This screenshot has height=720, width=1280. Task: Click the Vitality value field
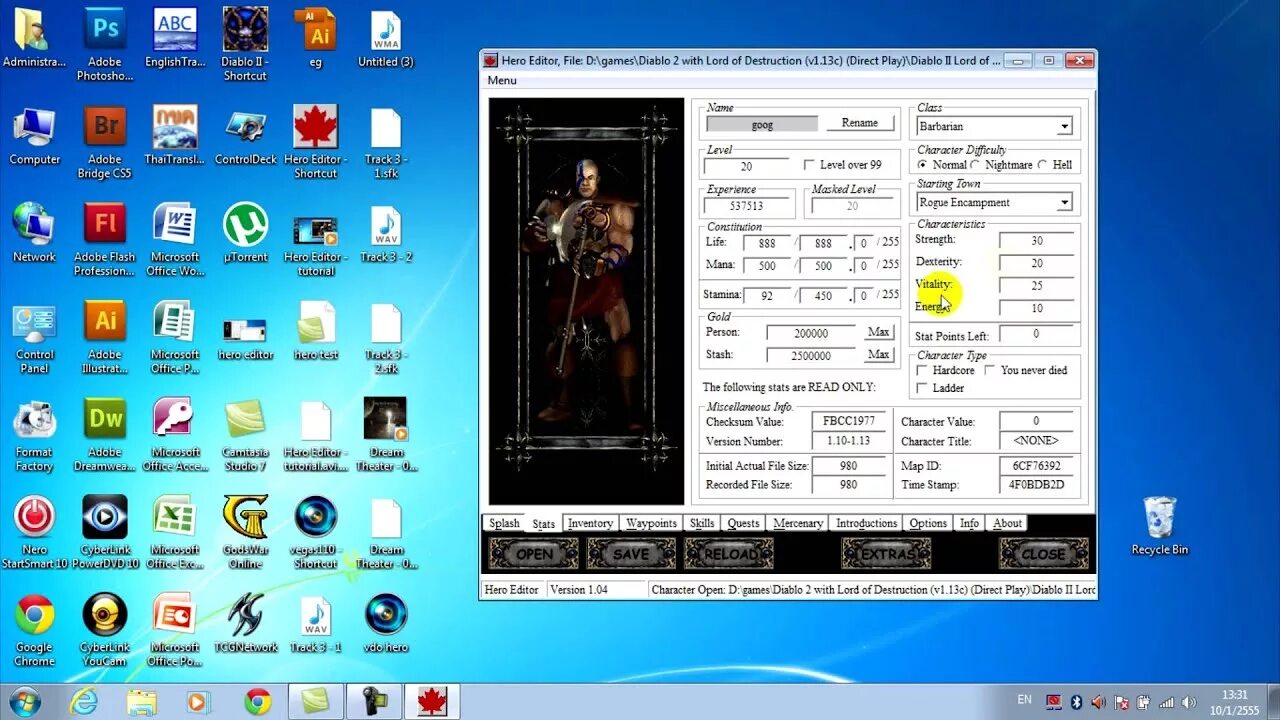(x=1036, y=286)
